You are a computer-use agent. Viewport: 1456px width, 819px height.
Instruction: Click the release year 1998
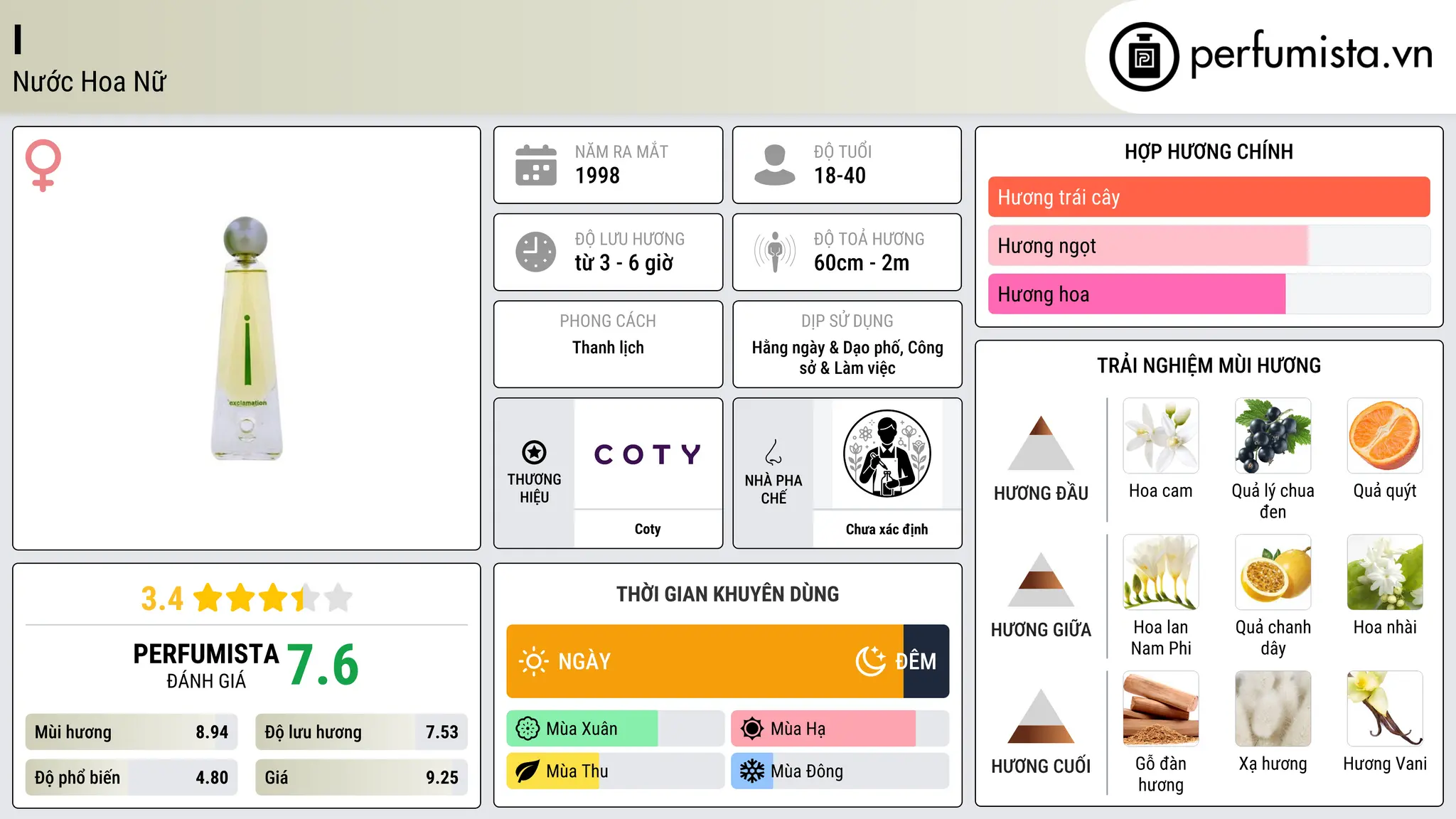coord(597,176)
